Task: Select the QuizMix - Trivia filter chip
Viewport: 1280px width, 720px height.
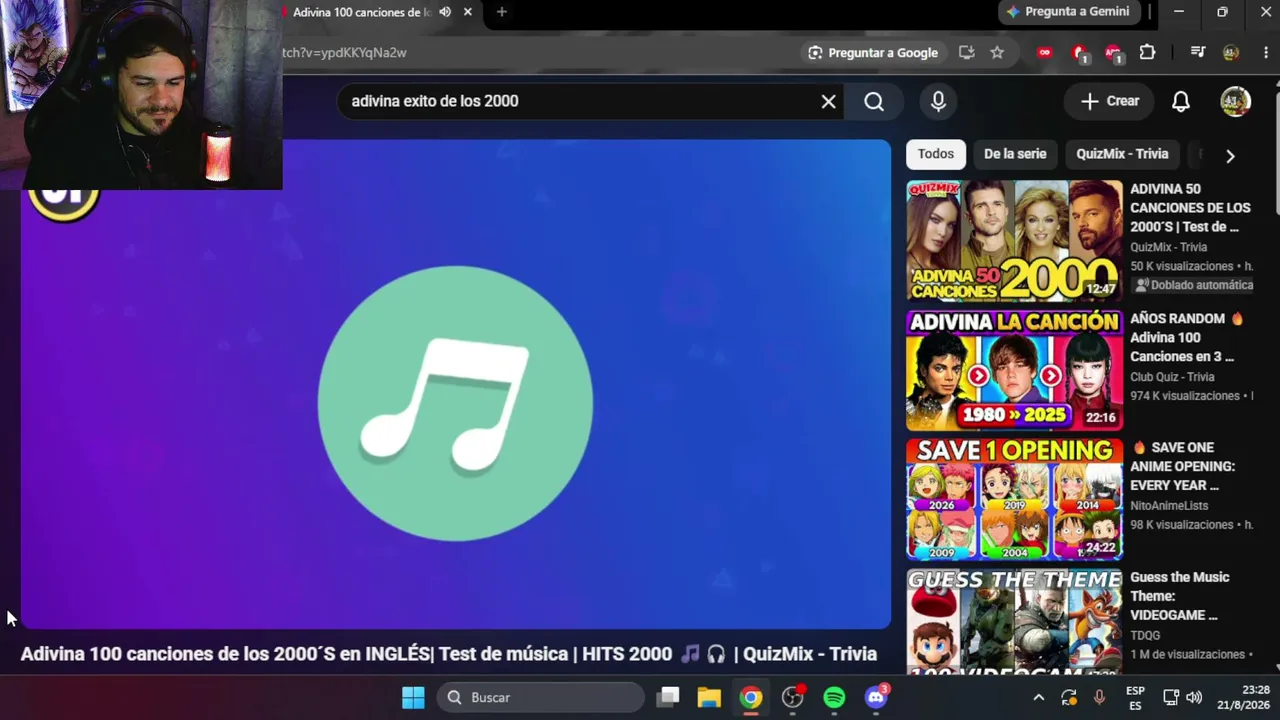Action: point(1122,154)
